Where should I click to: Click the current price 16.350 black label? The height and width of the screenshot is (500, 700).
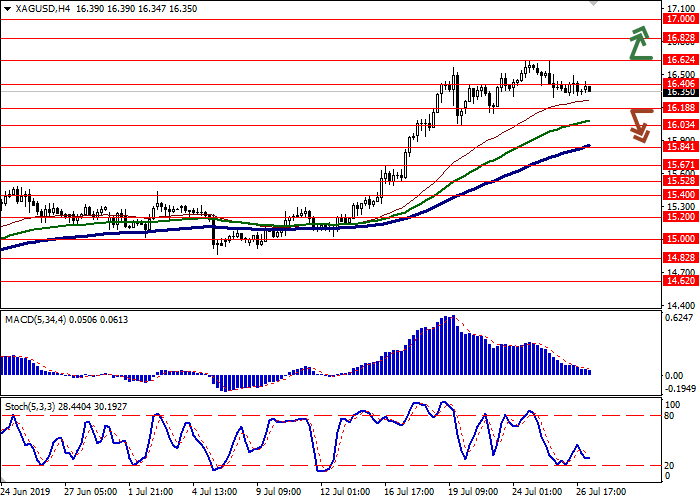679,92
